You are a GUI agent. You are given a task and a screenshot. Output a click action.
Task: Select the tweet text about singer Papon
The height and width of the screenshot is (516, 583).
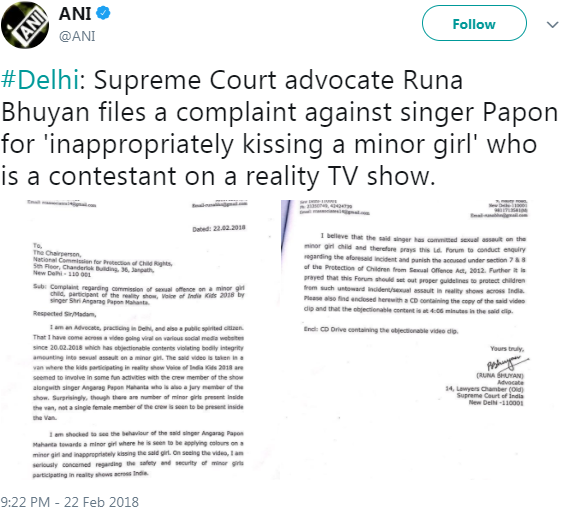(279, 128)
